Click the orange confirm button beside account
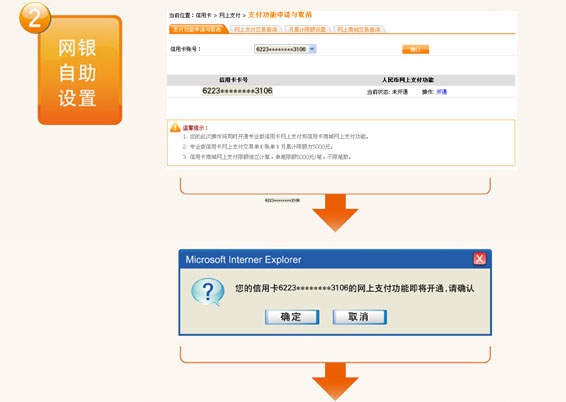566x402 pixels. pos(415,49)
